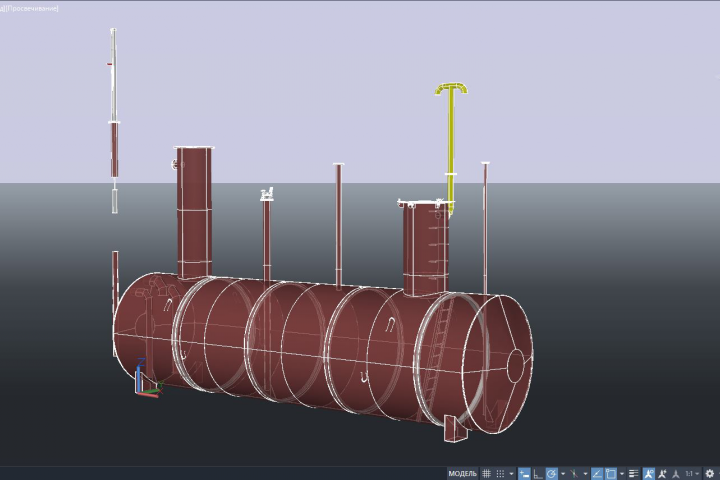The width and height of the screenshot is (720, 480).
Task: Toggle the drawing grid display
Action: pos(487,474)
